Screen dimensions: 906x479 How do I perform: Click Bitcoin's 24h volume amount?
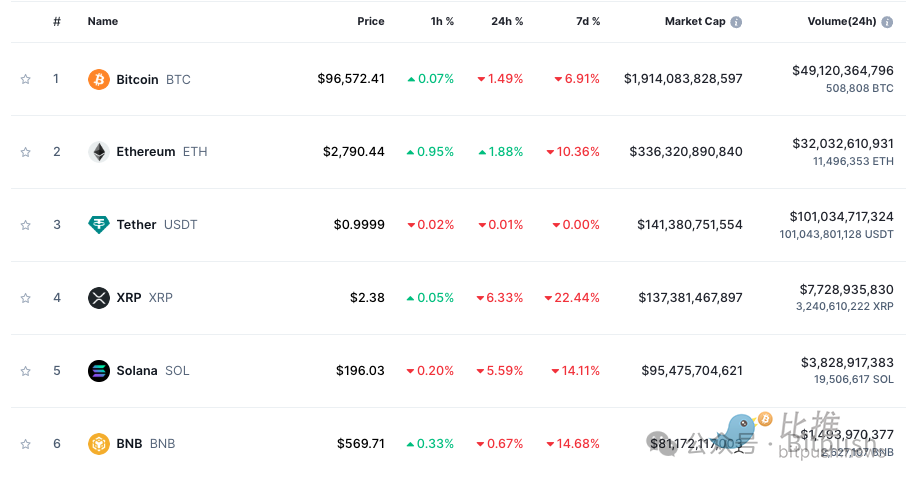click(842, 71)
